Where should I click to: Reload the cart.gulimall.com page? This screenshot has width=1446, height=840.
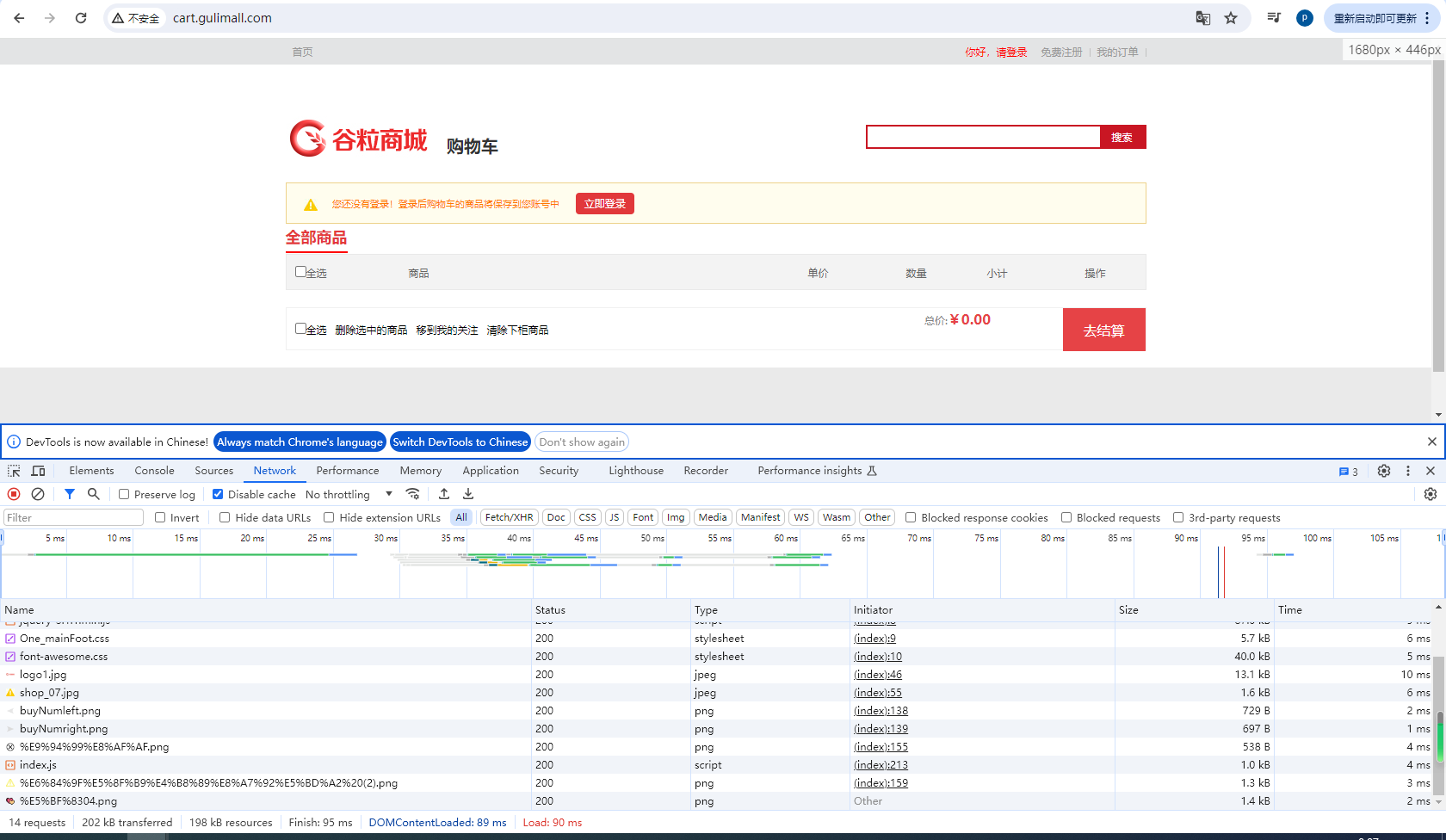(x=81, y=18)
